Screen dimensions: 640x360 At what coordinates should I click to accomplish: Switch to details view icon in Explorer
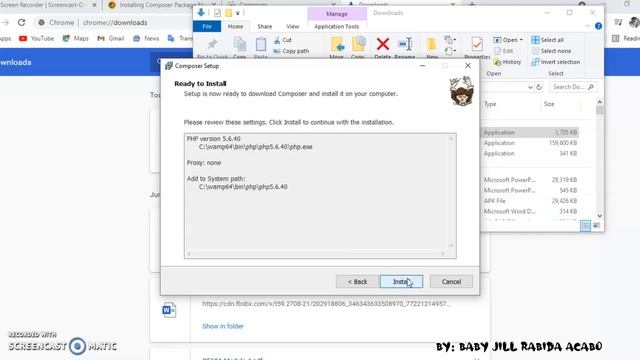[x=585, y=226]
